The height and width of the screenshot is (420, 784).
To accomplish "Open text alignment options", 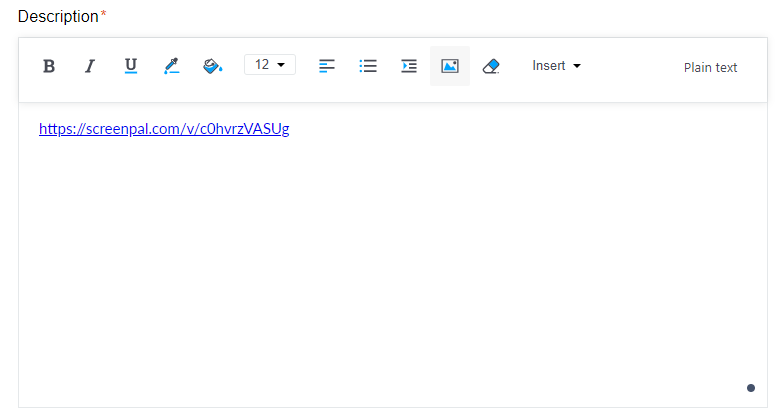I will click(x=326, y=66).
